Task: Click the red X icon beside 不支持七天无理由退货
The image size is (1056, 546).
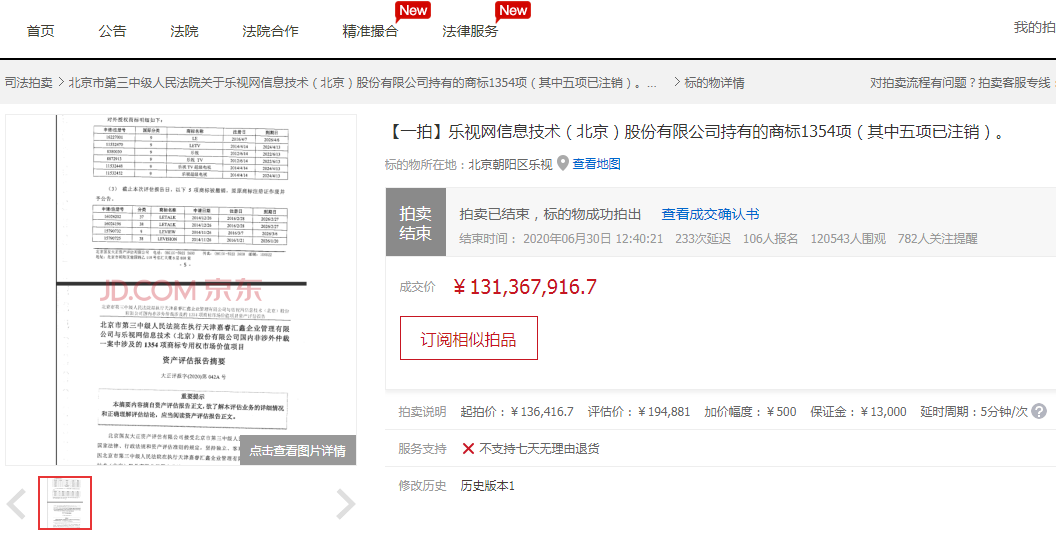Action: pyautogui.click(x=468, y=448)
